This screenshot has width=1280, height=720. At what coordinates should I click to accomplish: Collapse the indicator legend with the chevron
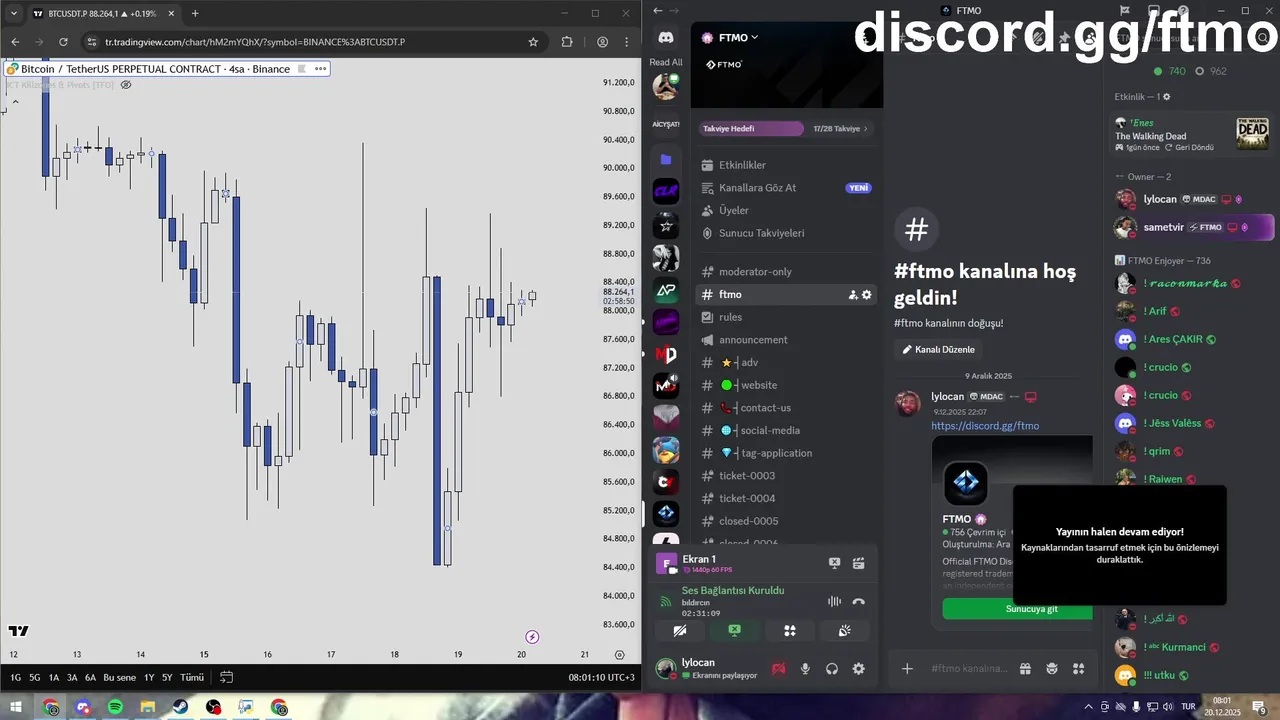coord(15,101)
